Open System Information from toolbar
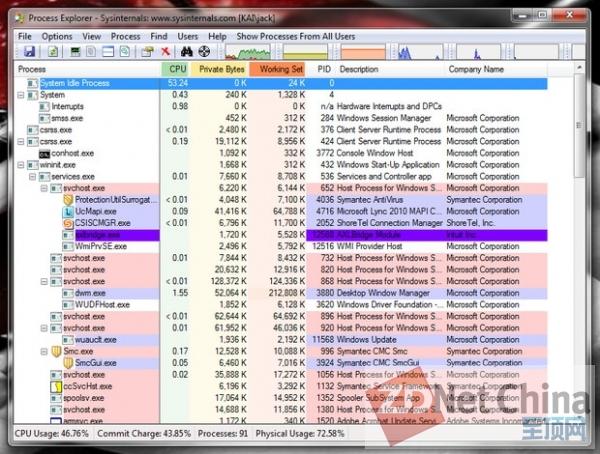 tap(75, 51)
